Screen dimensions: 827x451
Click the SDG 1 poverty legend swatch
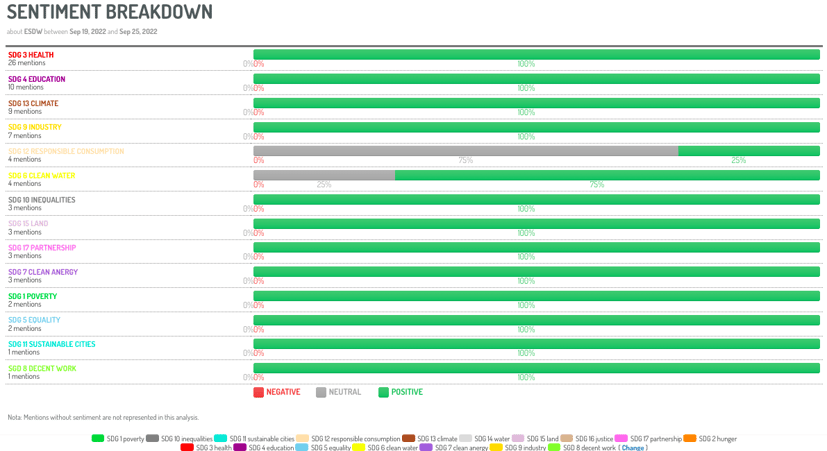coord(98,438)
